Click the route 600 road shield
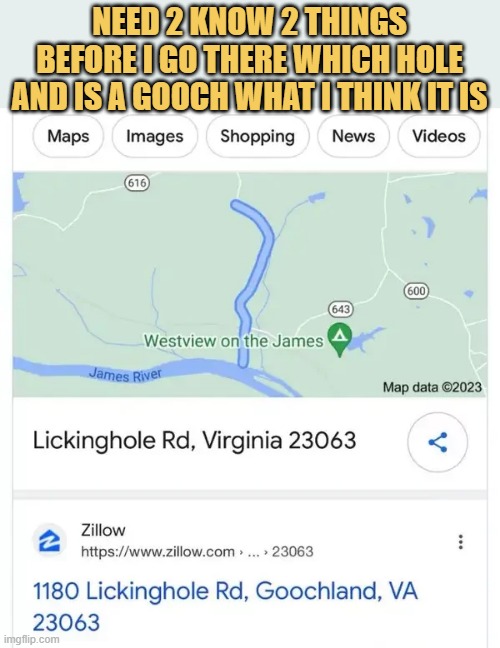This screenshot has height=648, width=500. point(416,291)
